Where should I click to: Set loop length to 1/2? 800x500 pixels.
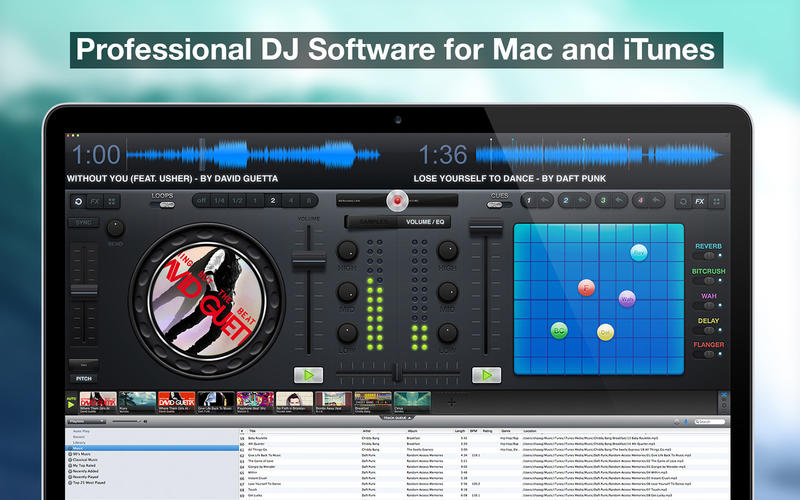[237, 201]
